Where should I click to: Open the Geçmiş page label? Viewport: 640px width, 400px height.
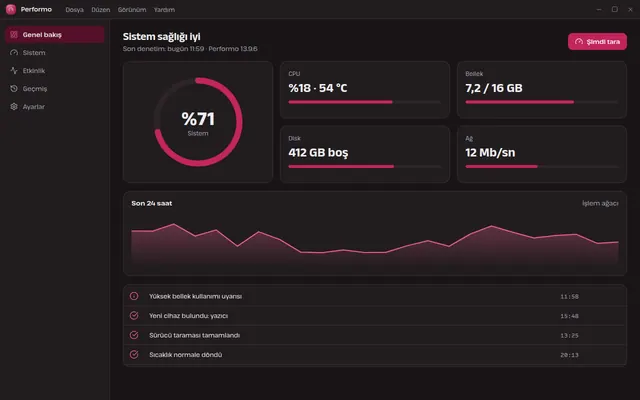(35, 89)
